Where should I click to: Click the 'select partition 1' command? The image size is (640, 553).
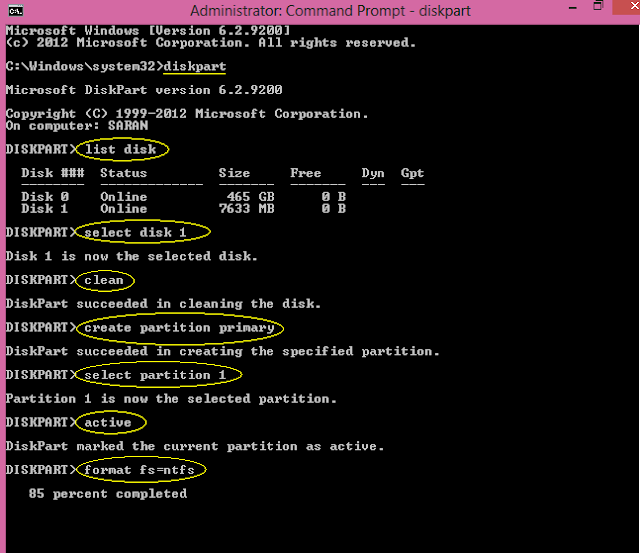click(x=155, y=375)
